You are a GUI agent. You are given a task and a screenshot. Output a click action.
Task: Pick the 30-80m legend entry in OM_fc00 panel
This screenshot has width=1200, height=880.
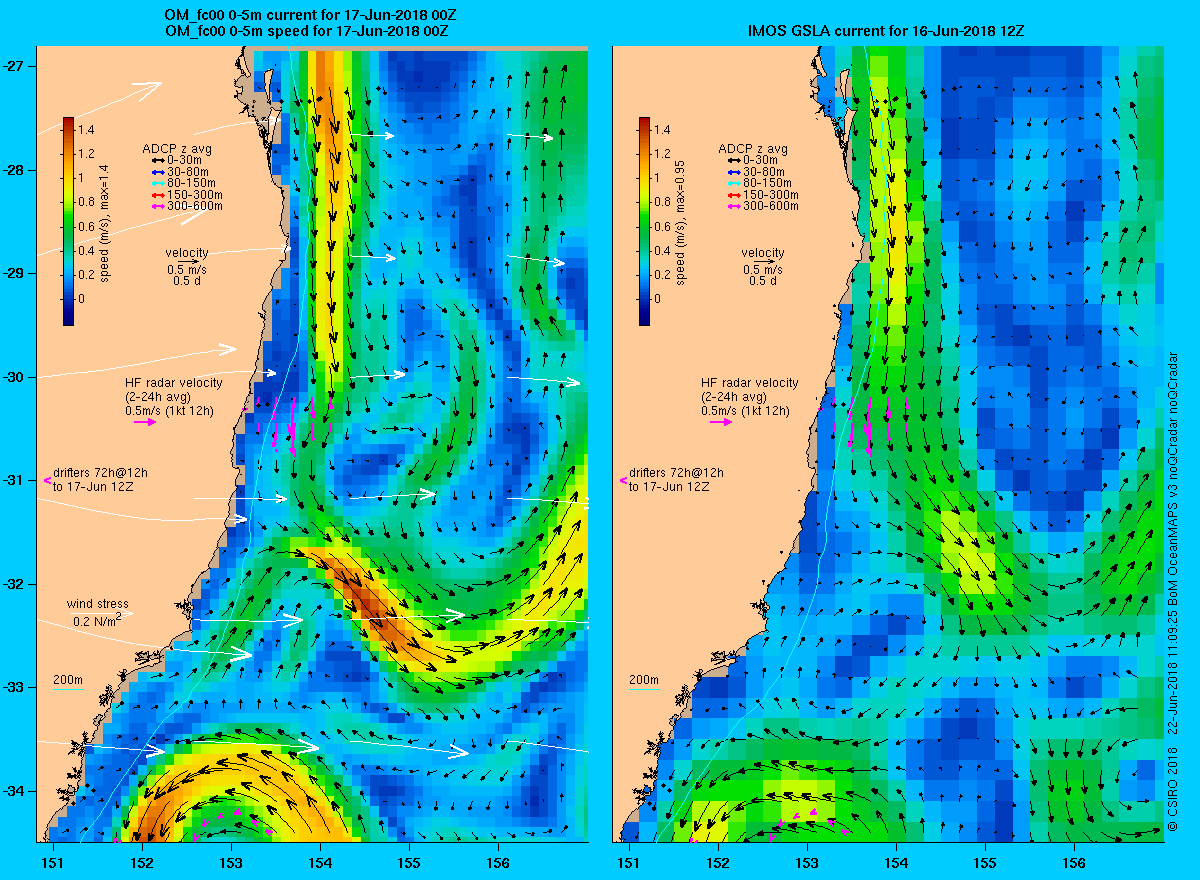coord(182,172)
